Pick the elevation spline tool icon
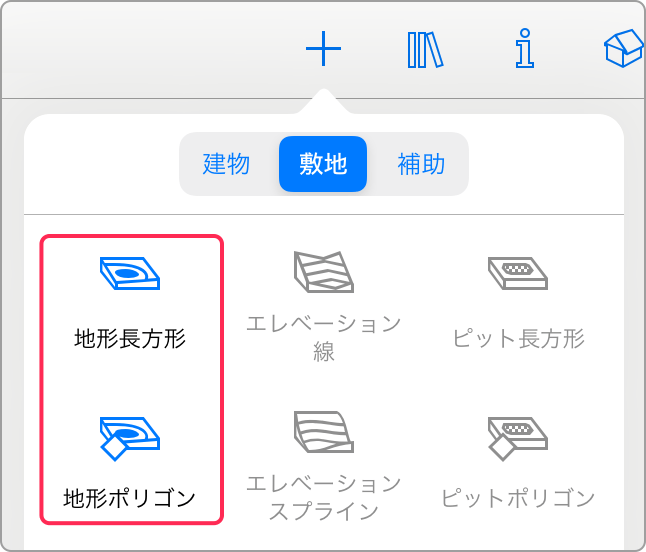 pyautogui.click(x=324, y=432)
